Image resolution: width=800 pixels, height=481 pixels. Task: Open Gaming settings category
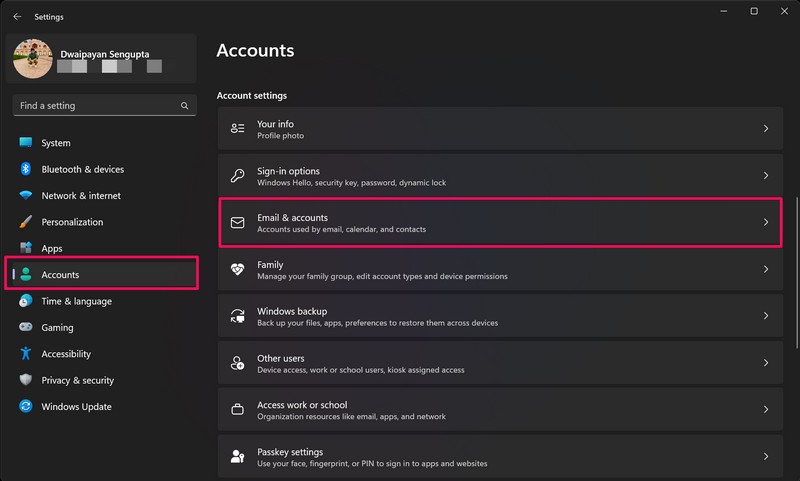(x=57, y=328)
